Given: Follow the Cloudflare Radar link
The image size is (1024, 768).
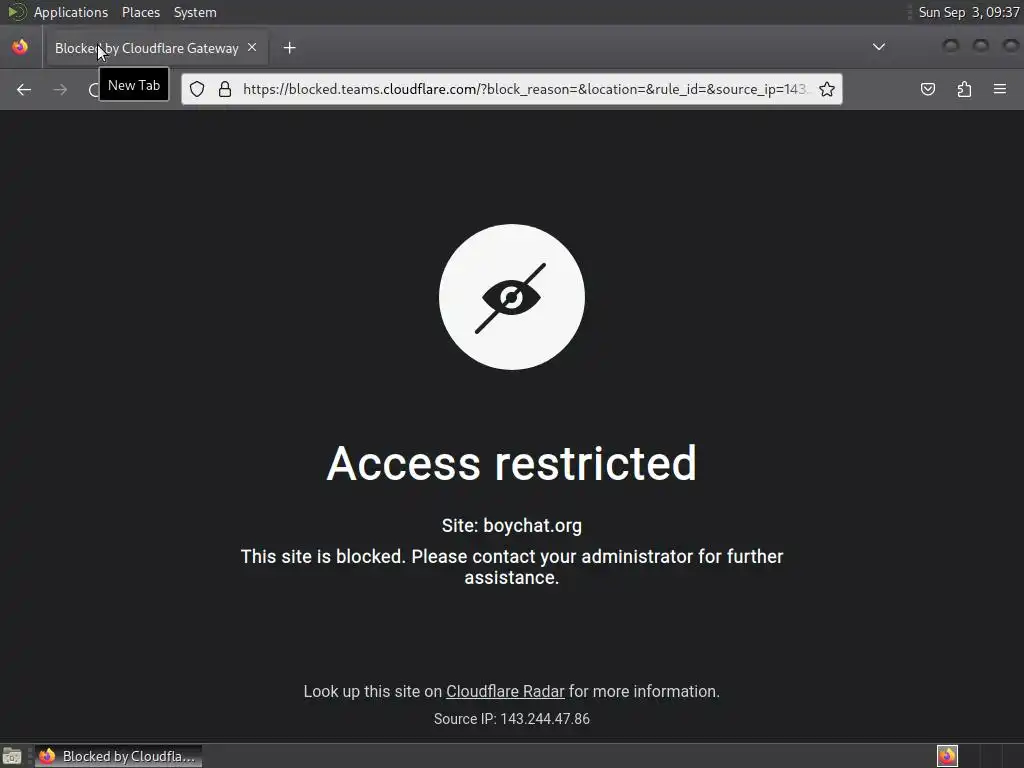Looking at the screenshot, I should point(505,692).
